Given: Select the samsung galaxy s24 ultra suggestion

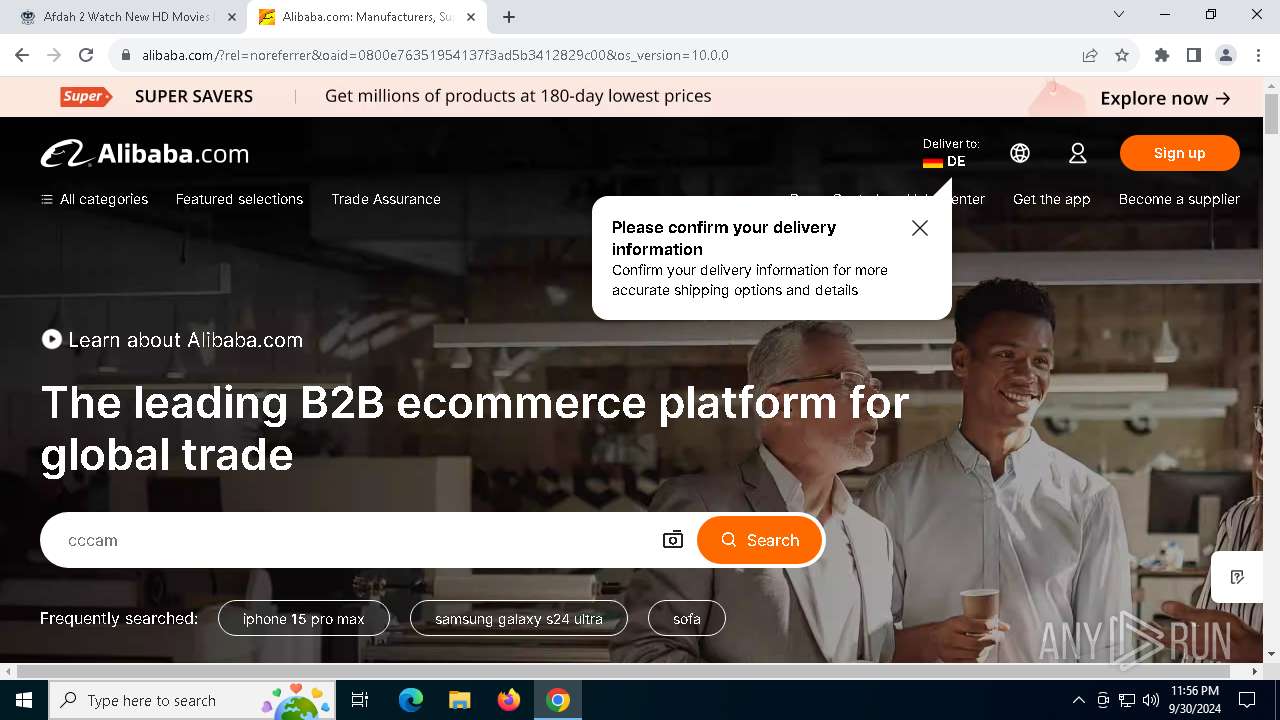Looking at the screenshot, I should [519, 619].
